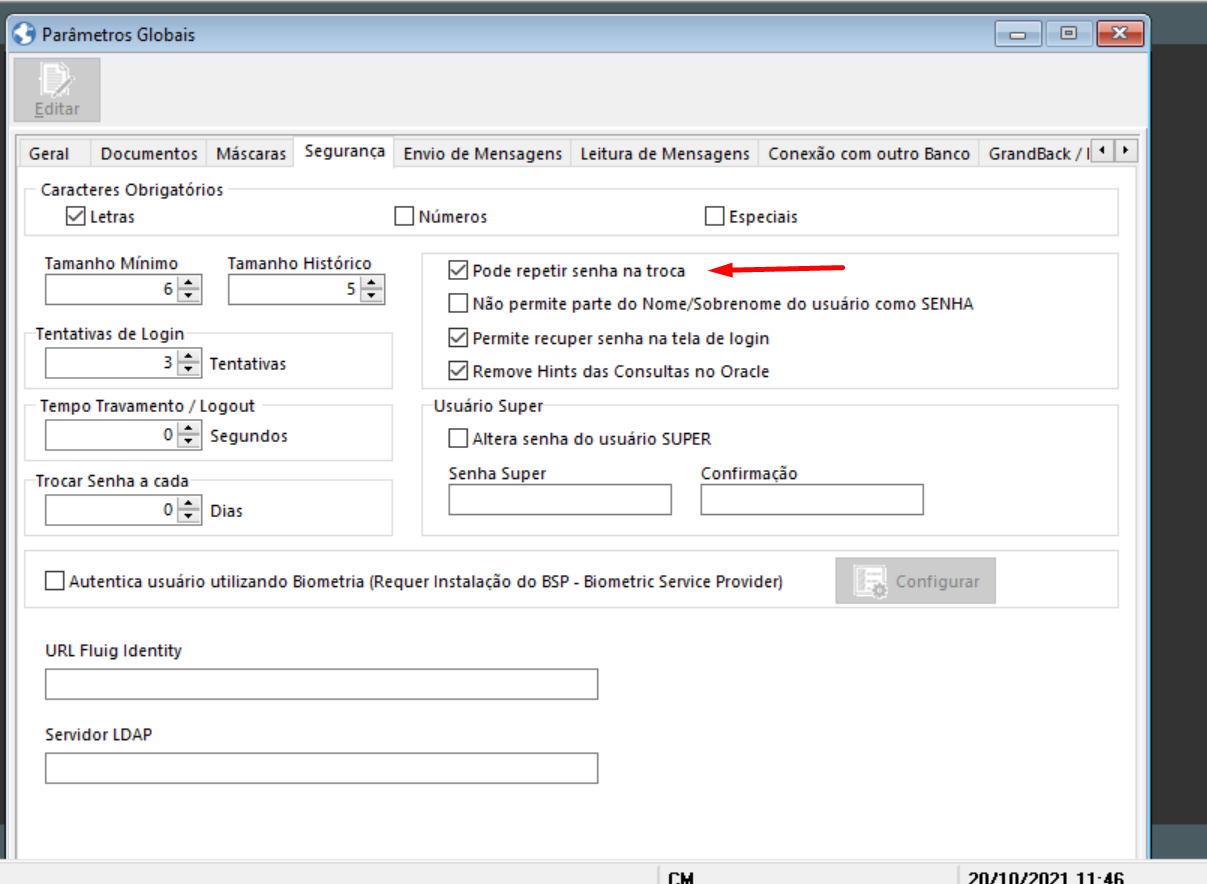This screenshot has height=884, width=1207.
Task: Decrease Tamanho Histórico with down arrow
Action: tap(372, 296)
